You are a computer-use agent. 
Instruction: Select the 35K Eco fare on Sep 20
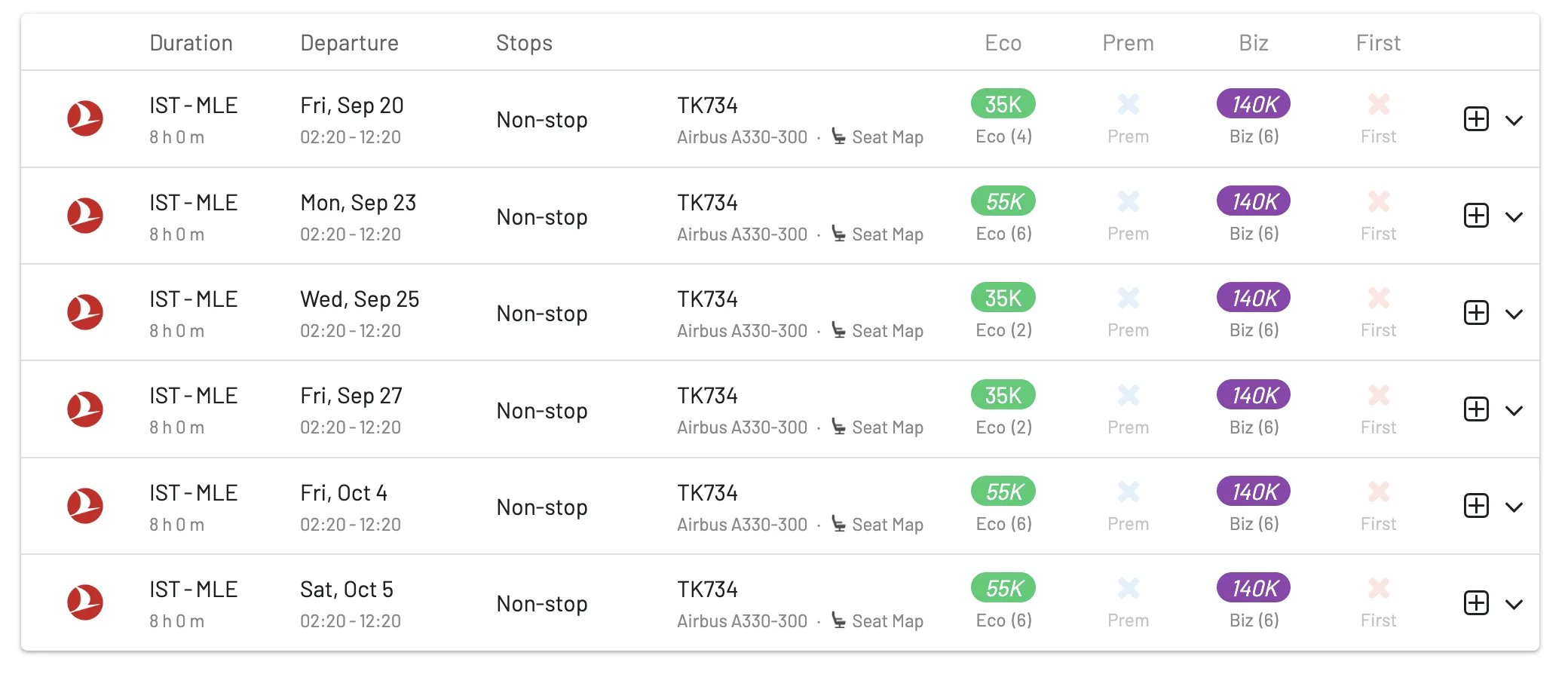click(x=1003, y=104)
